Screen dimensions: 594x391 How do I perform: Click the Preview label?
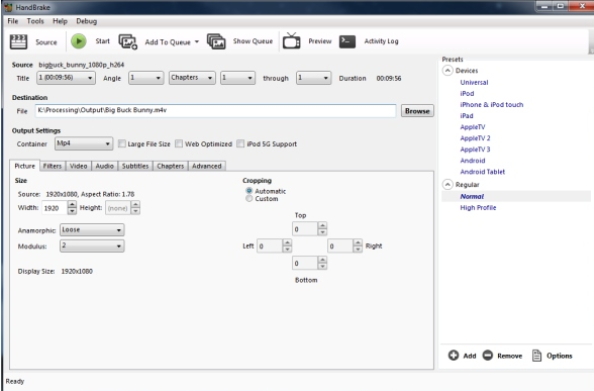point(320,41)
